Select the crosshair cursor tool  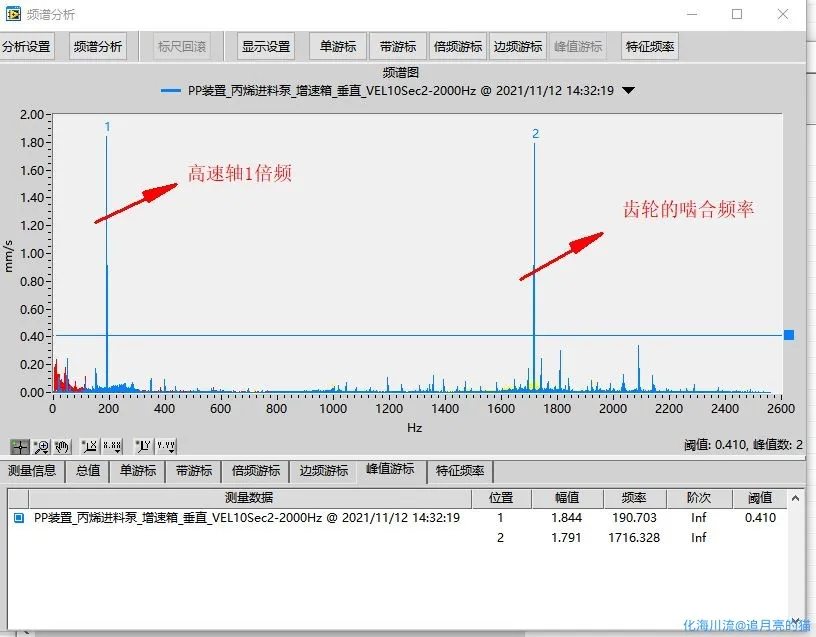point(19,446)
